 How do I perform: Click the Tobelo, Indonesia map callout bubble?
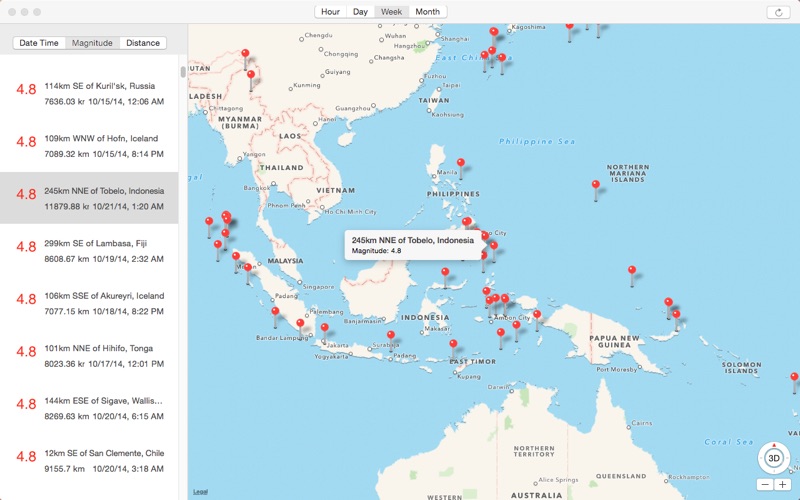pos(413,245)
